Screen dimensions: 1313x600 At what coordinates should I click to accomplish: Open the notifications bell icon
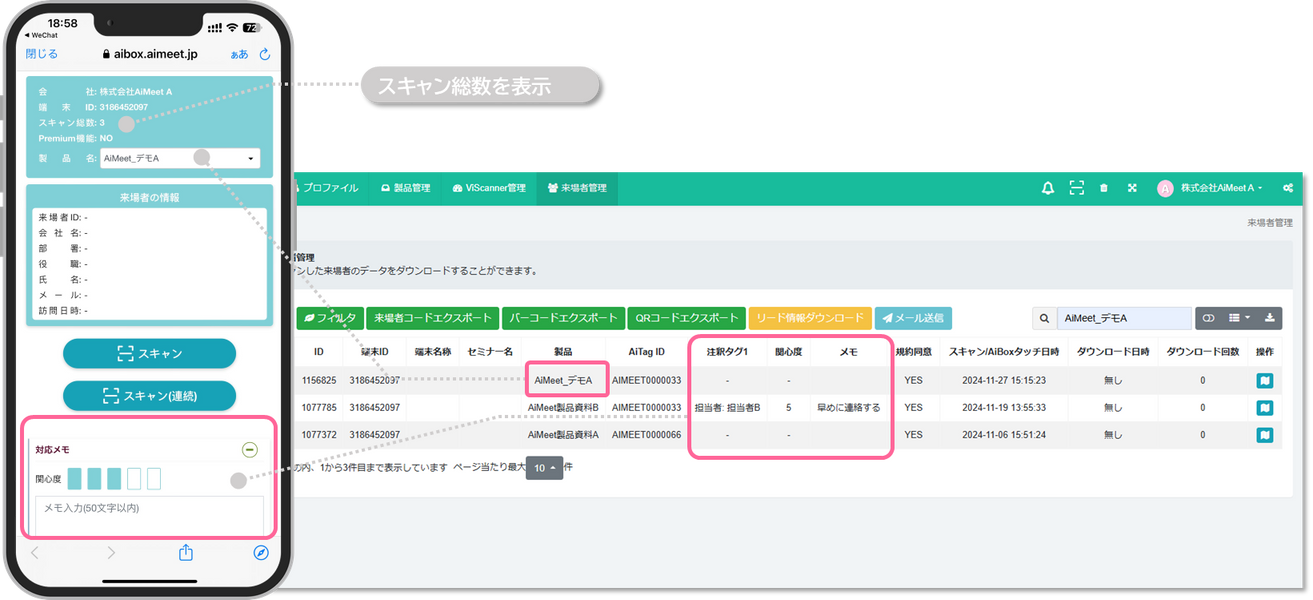pyautogui.click(x=1048, y=187)
